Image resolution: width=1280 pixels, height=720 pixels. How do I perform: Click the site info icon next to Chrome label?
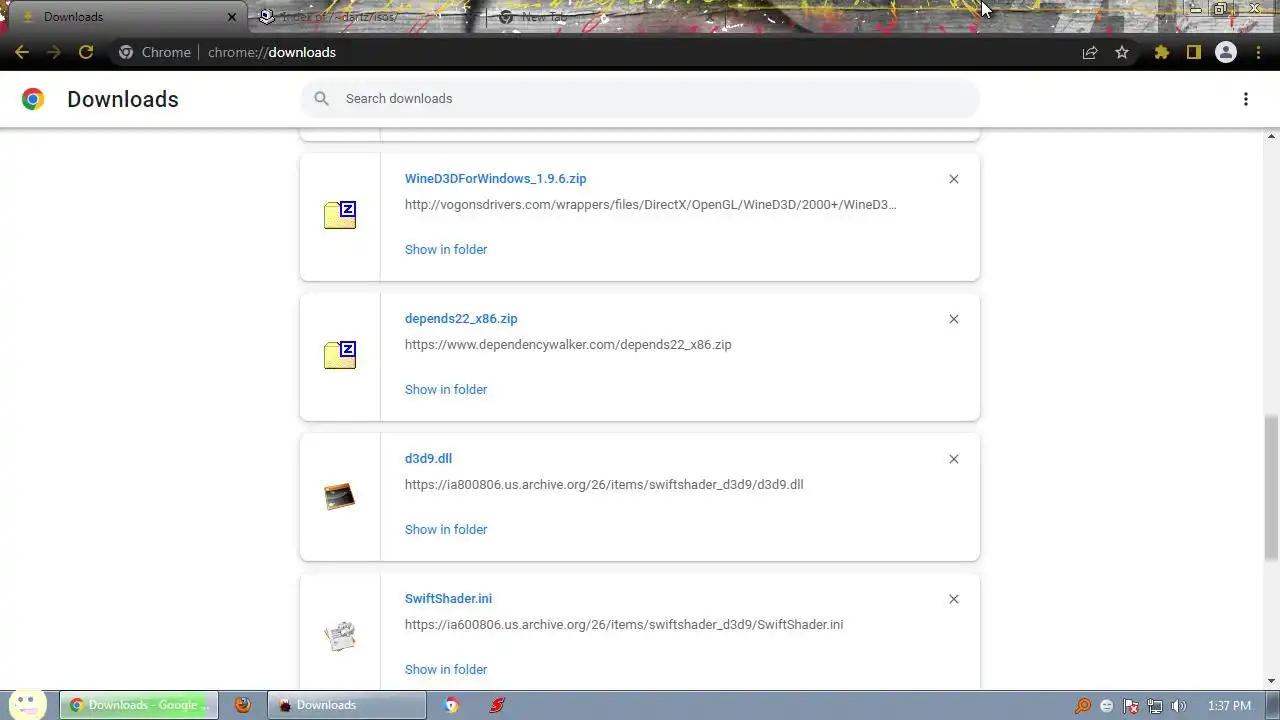tap(126, 52)
